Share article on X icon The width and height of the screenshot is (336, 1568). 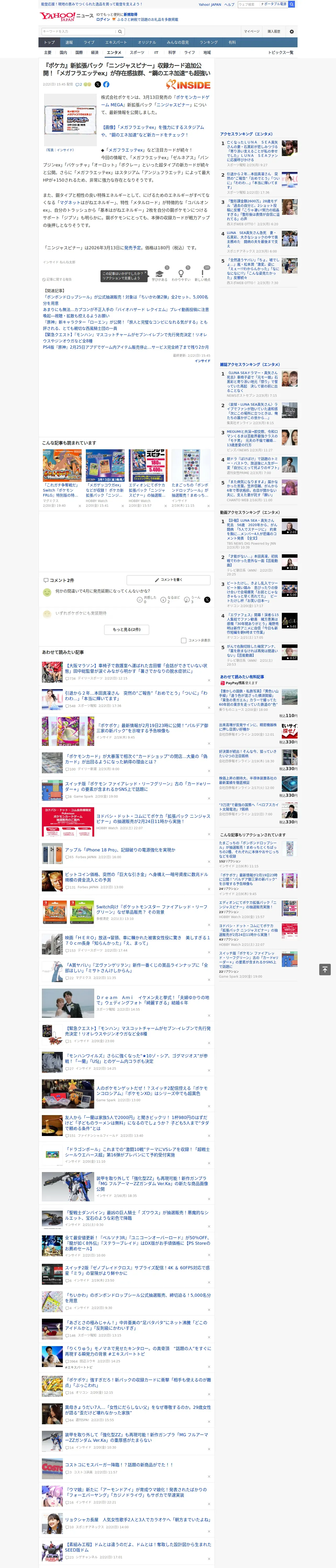(x=98, y=85)
